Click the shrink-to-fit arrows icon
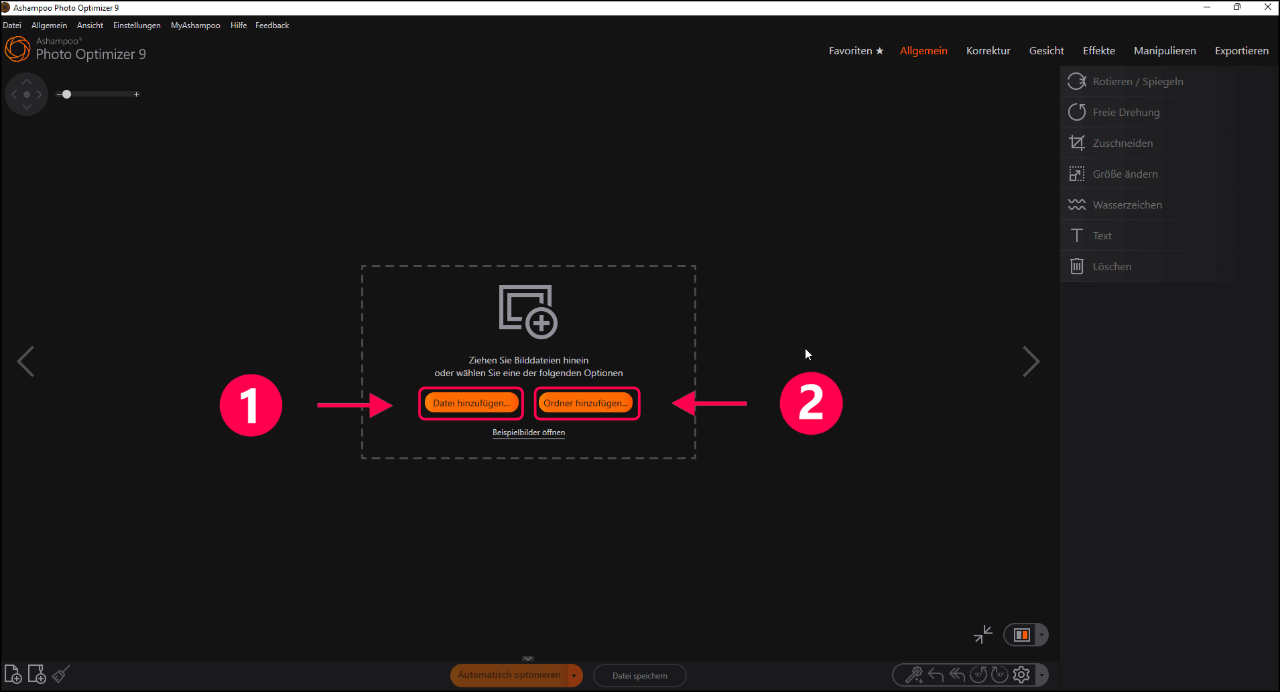The height and width of the screenshot is (692, 1280). (x=983, y=635)
